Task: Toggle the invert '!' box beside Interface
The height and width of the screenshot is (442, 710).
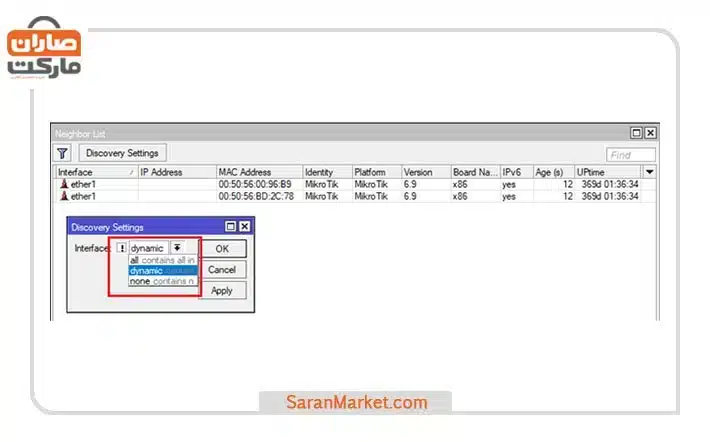Action: [121, 248]
